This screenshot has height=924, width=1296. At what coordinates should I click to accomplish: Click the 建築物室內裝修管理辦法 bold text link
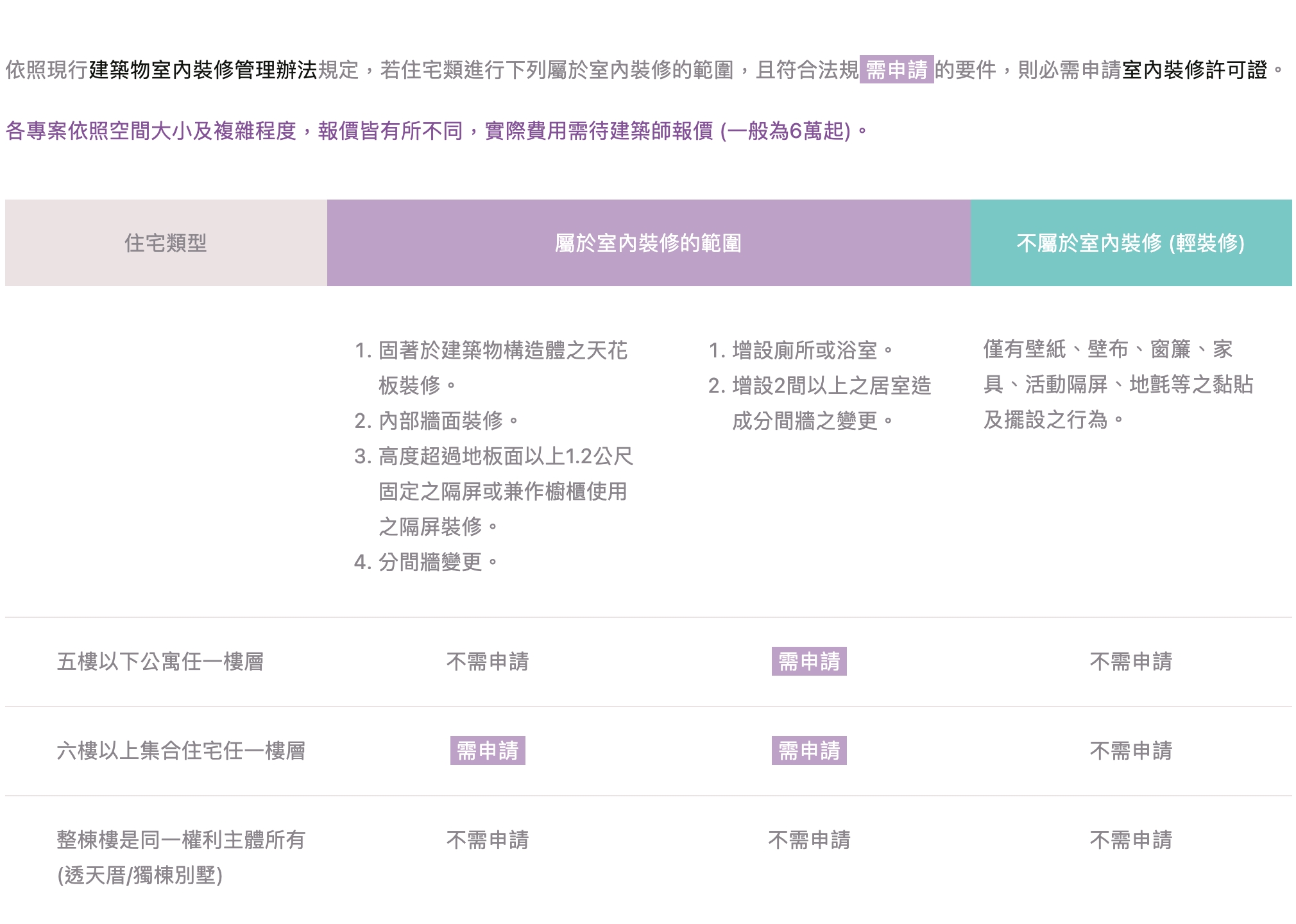(203, 69)
